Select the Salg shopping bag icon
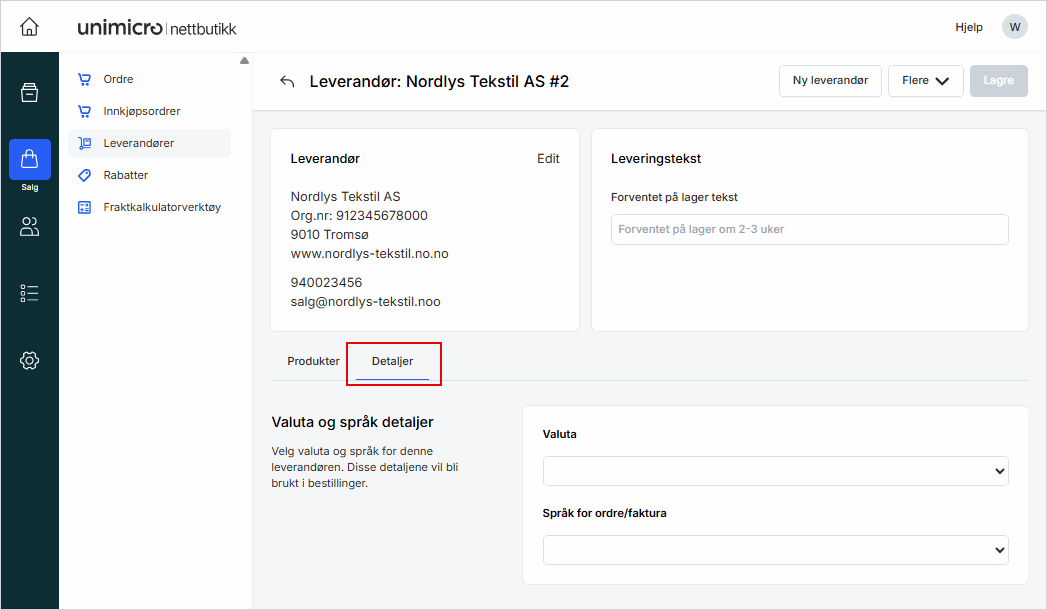 (x=29, y=160)
